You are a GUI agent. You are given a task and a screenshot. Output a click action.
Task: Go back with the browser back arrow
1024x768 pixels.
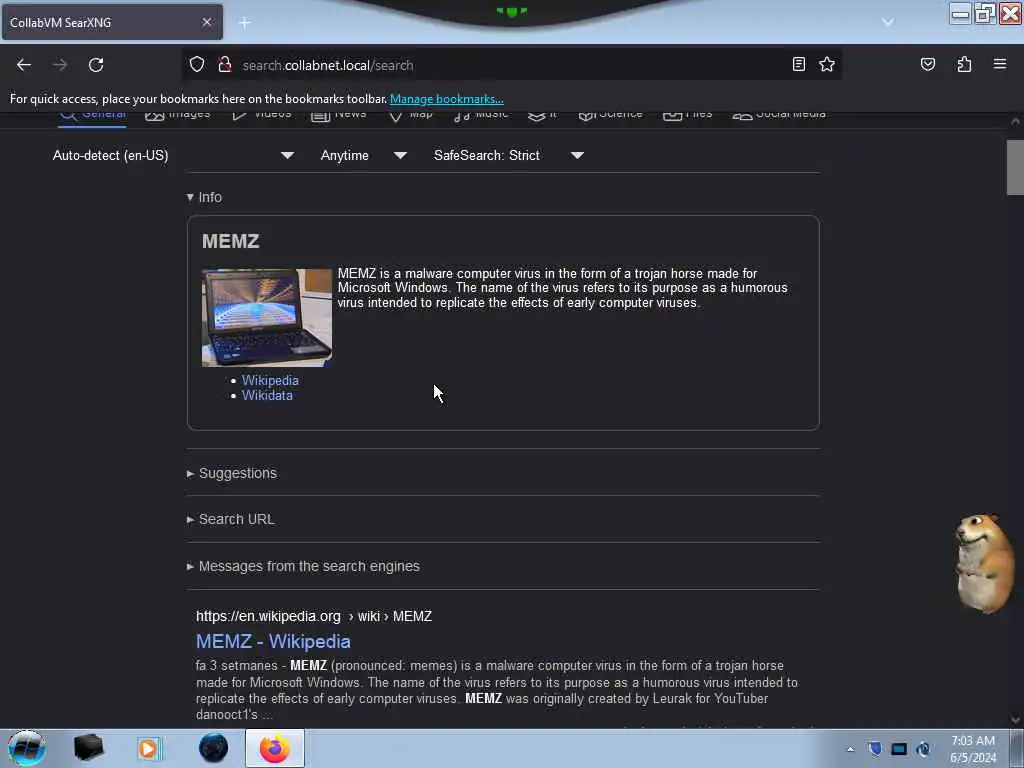24,65
